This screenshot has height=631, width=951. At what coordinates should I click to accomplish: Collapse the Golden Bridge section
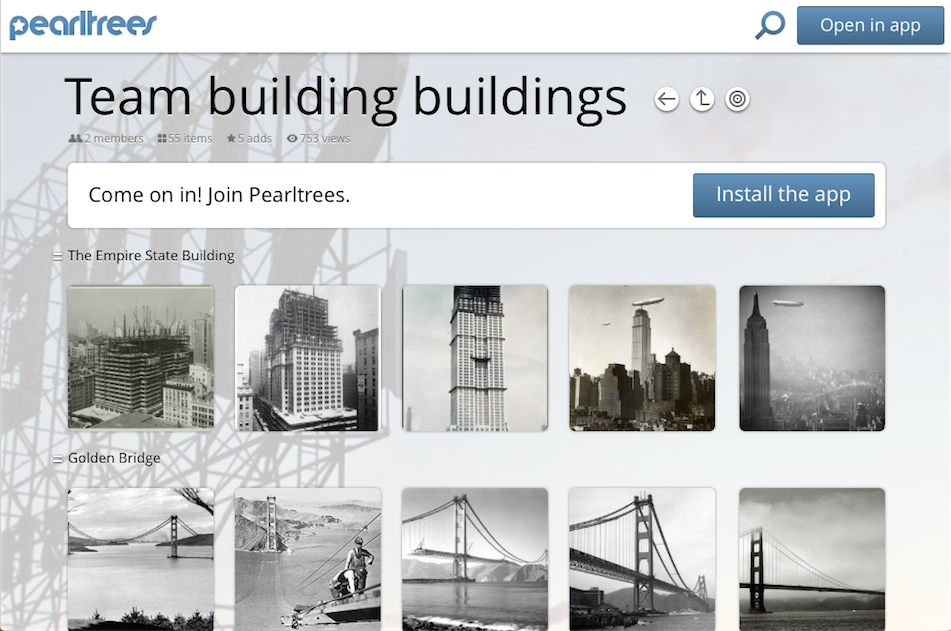[58, 459]
